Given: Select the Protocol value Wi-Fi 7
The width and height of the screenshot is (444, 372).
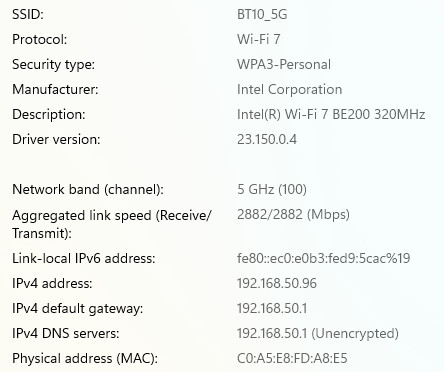Looking at the screenshot, I should click(258, 39).
